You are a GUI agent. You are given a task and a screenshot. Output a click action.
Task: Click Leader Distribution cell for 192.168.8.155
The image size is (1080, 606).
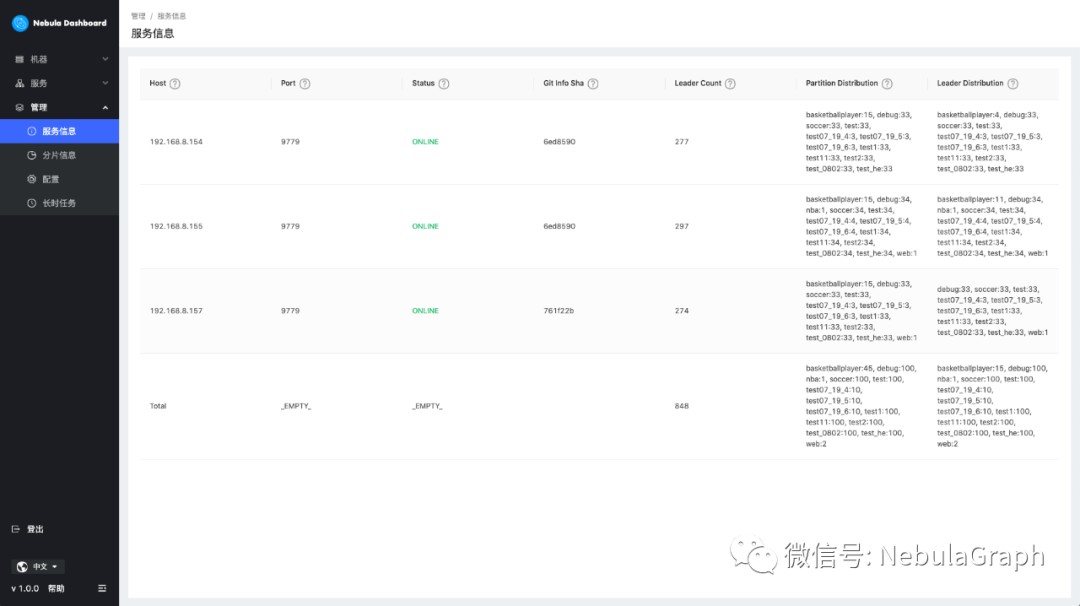tap(993, 227)
